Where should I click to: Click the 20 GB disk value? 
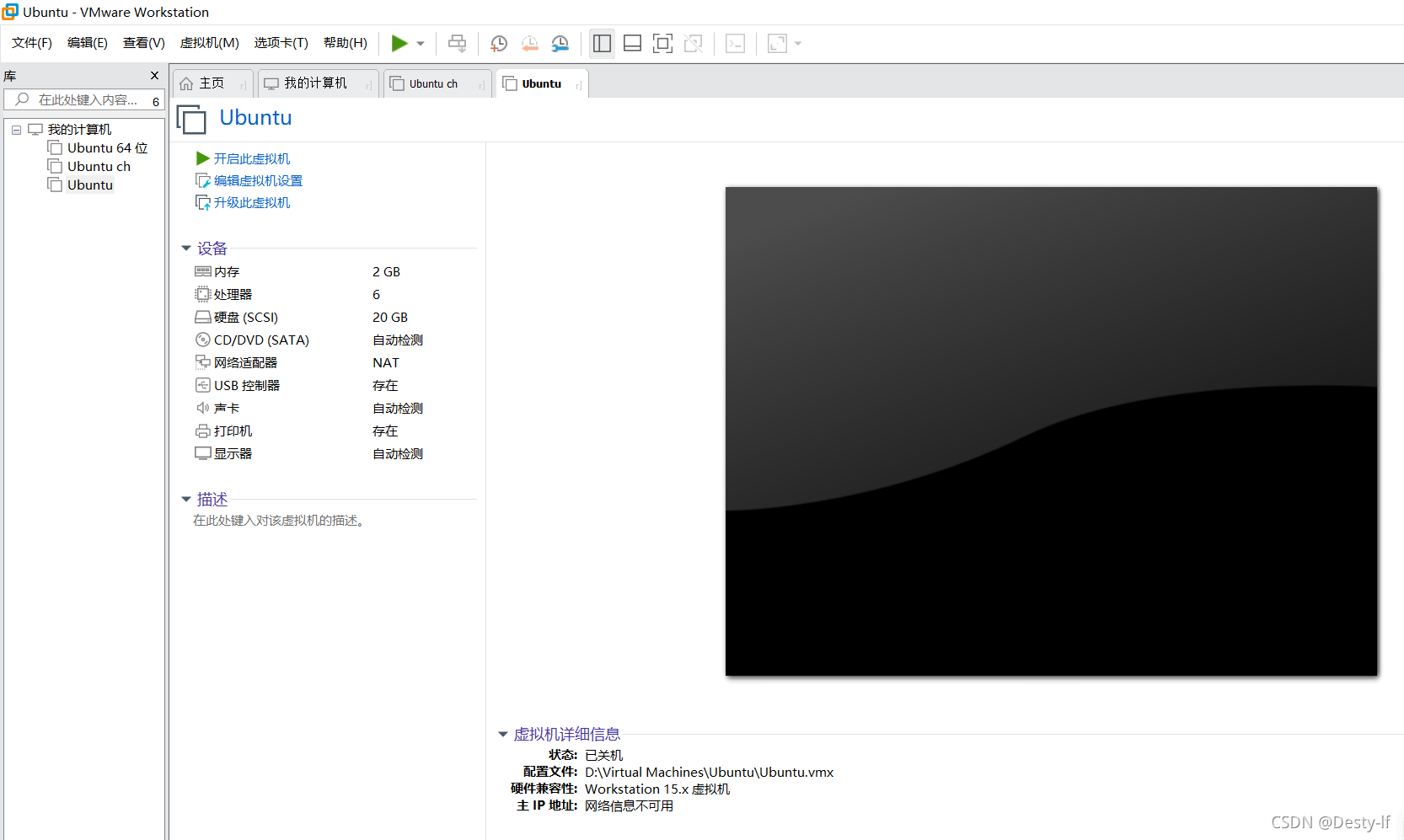390,317
